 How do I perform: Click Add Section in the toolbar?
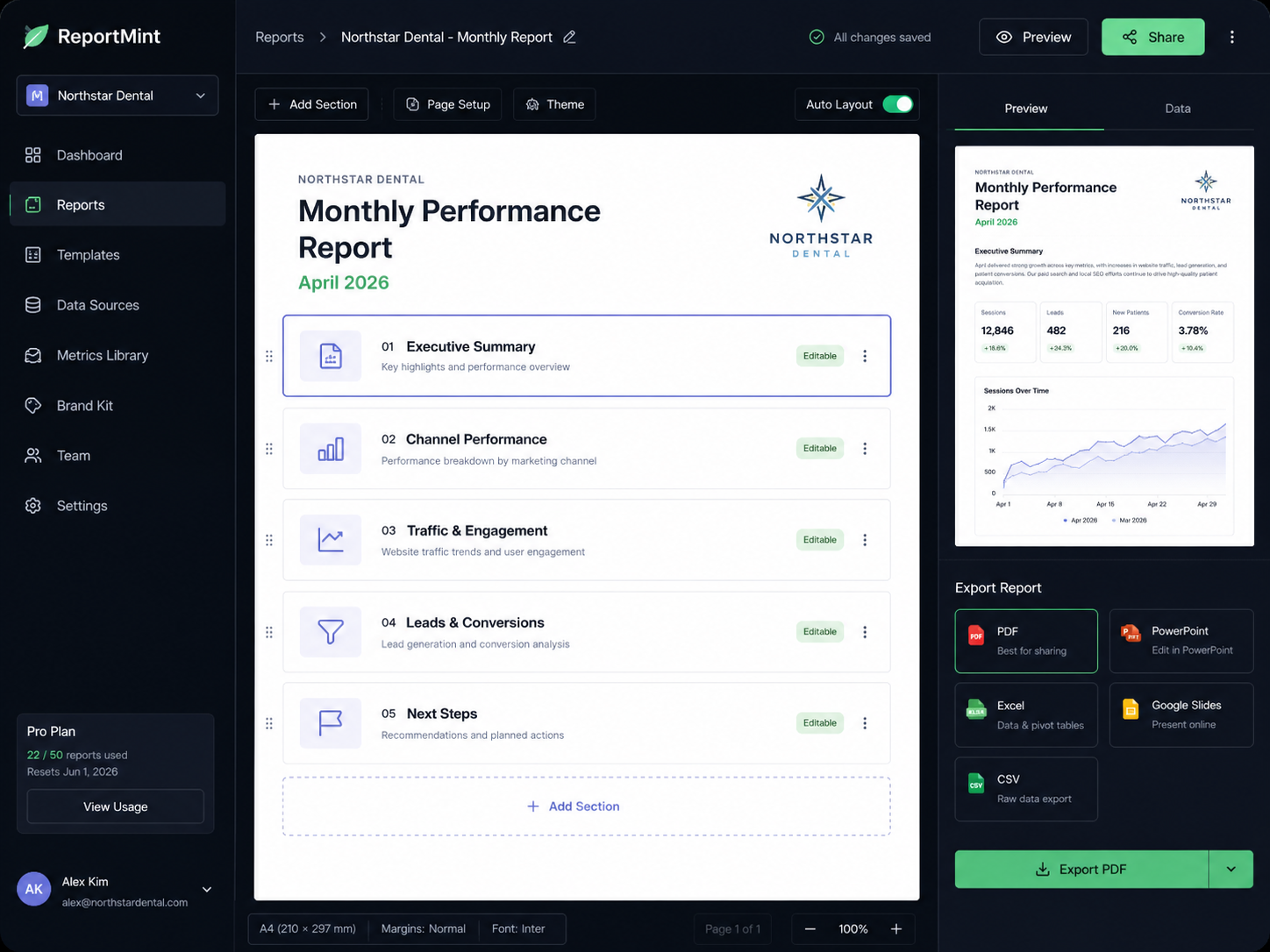click(x=312, y=104)
